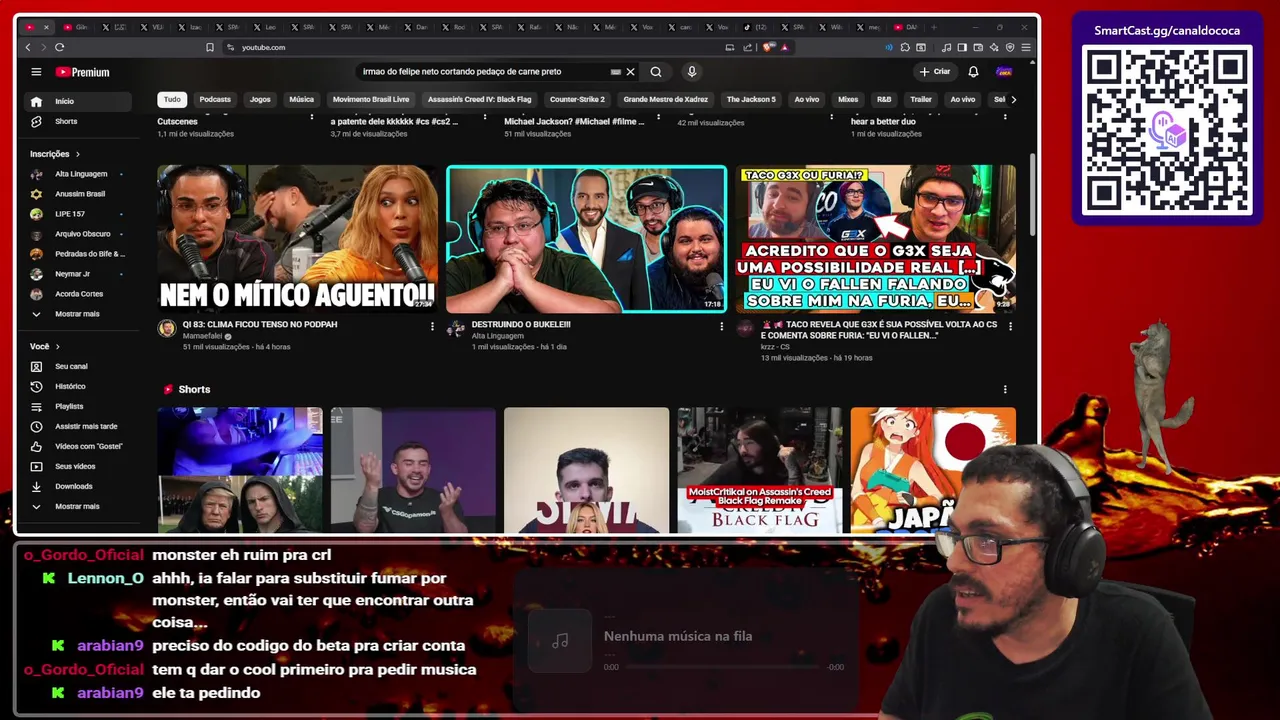
Task: Open Neymar Jr subscription channel
Action: coord(78,274)
